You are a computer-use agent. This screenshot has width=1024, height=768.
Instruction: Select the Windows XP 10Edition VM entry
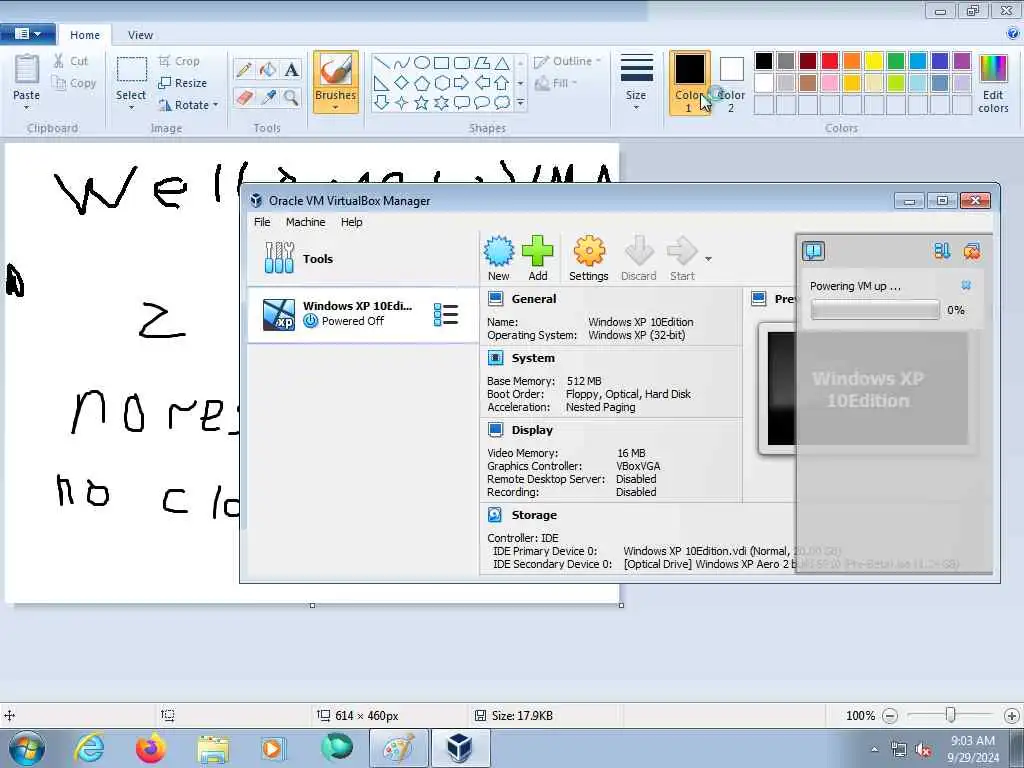click(363, 314)
